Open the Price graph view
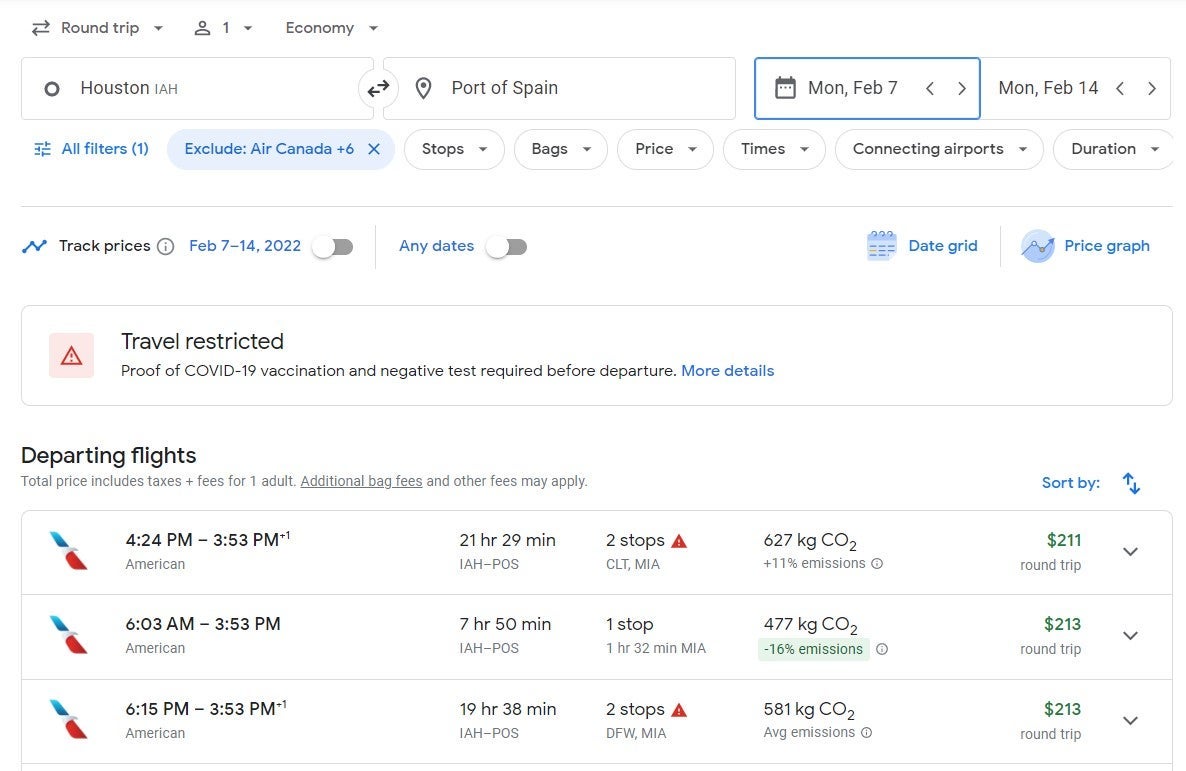 1085,246
